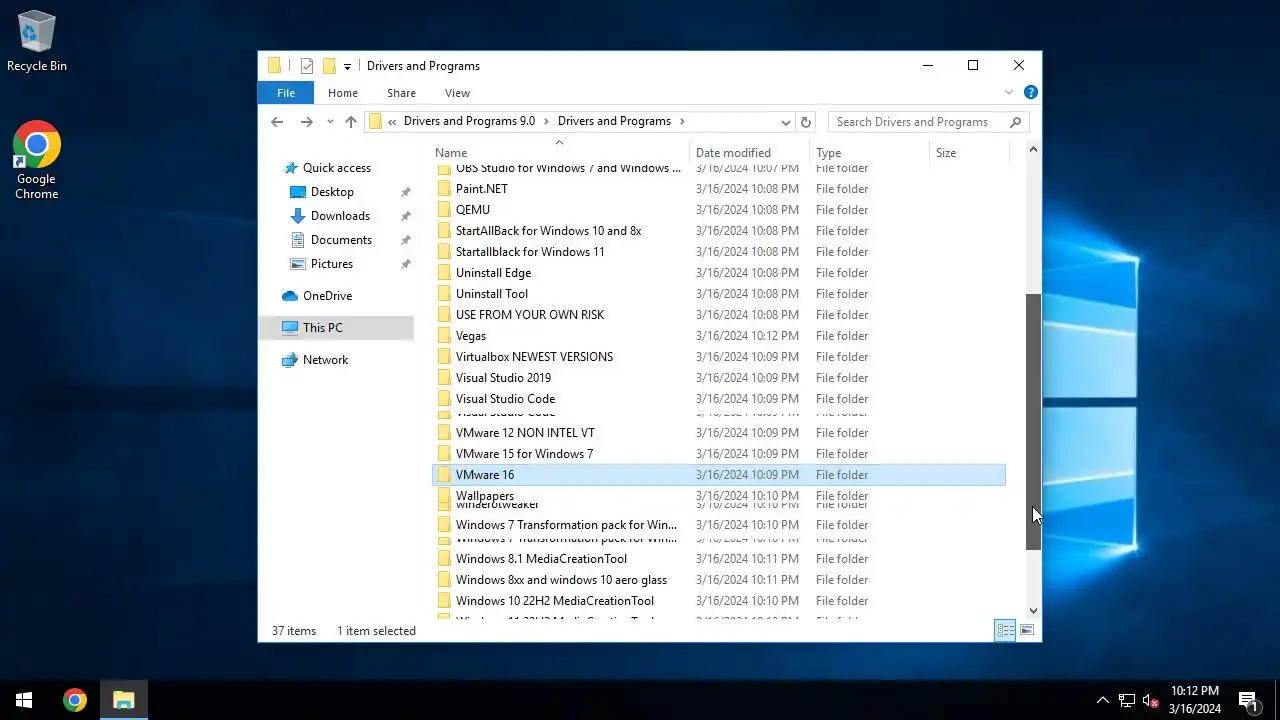Open Documents in the navigation pane
Viewport: 1280px width, 720px height.
click(341, 240)
